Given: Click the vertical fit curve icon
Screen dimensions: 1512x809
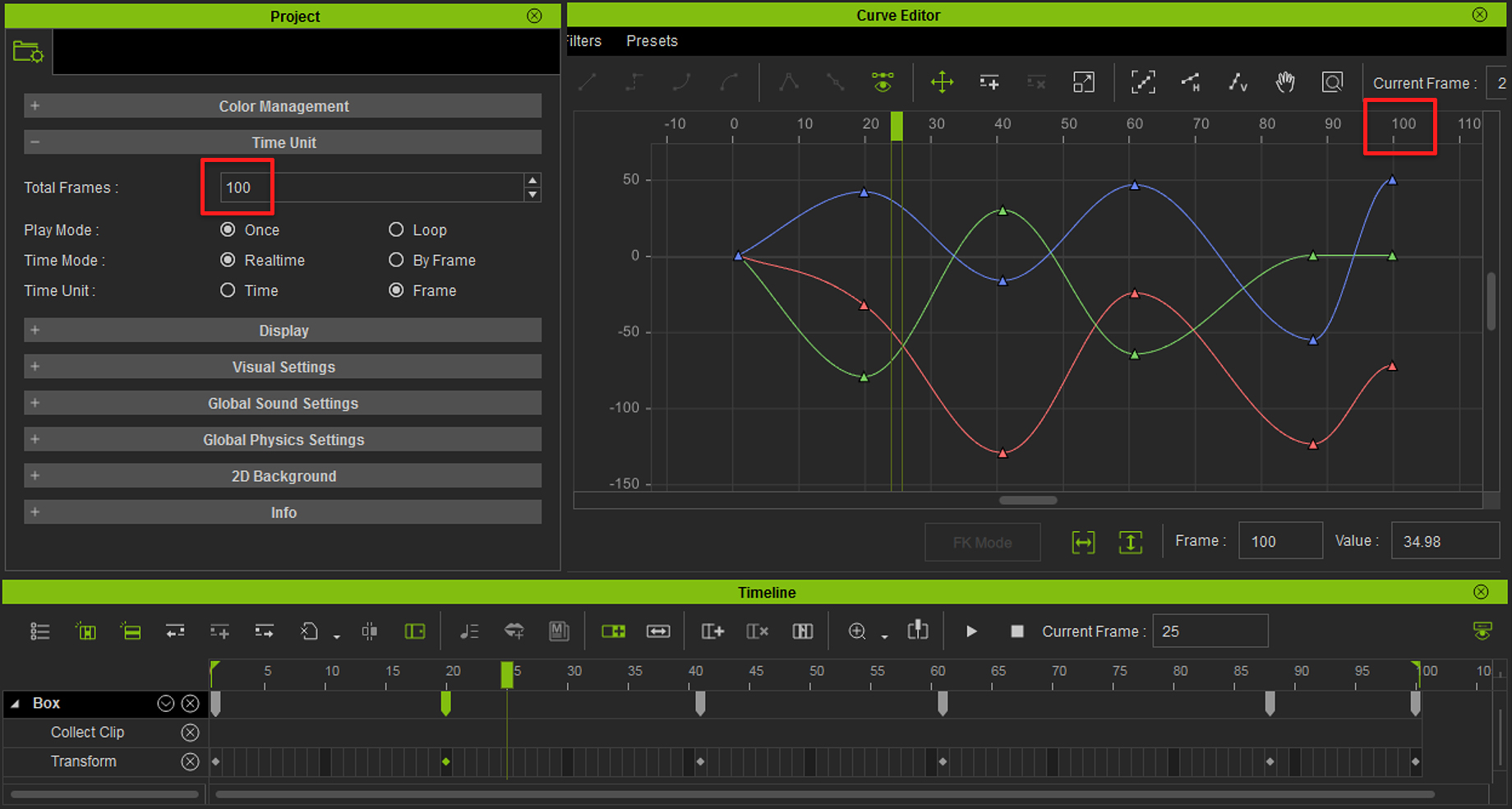Looking at the screenshot, I should coord(1238,81).
